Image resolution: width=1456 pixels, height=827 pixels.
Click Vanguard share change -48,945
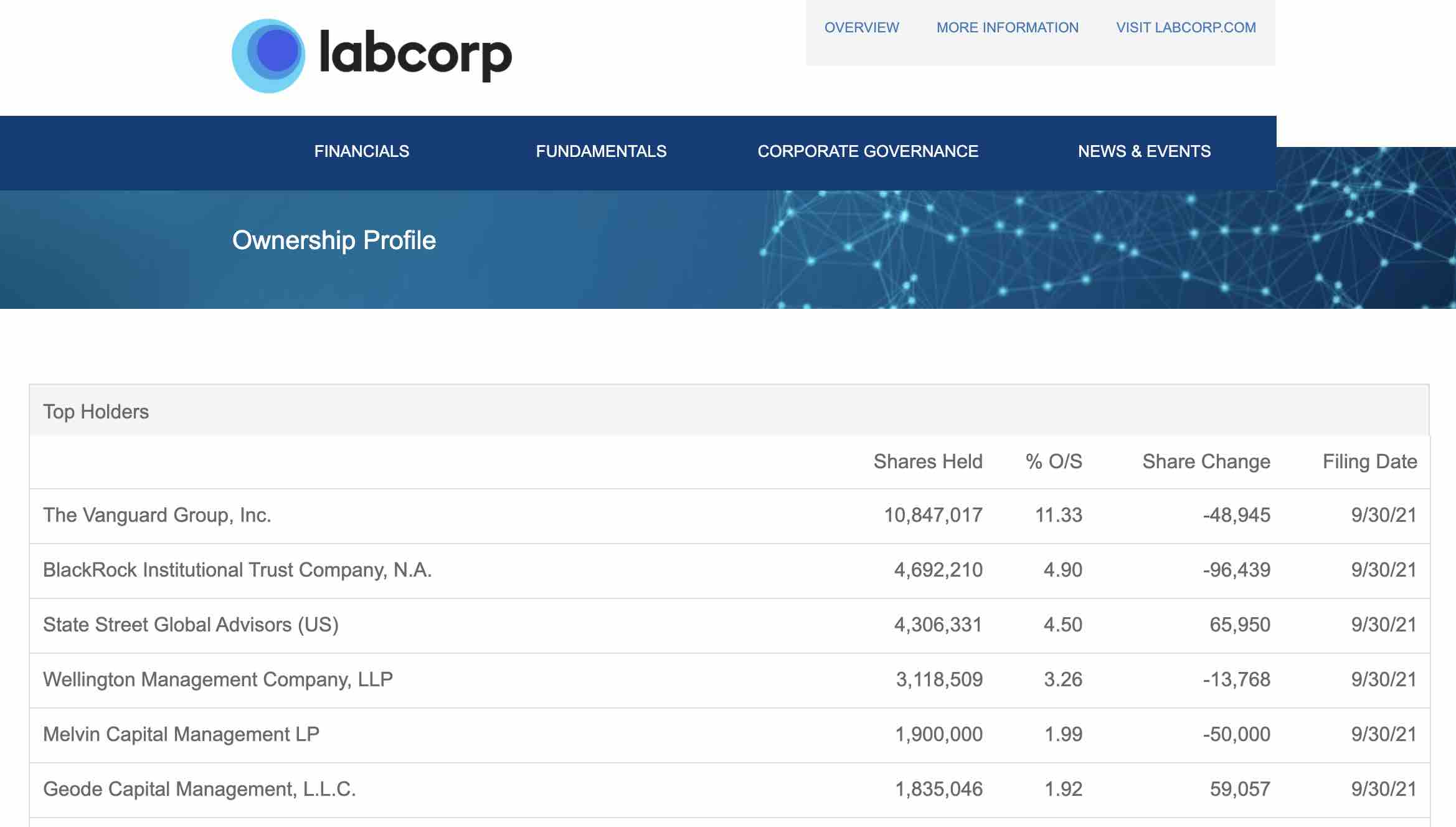(x=1237, y=515)
